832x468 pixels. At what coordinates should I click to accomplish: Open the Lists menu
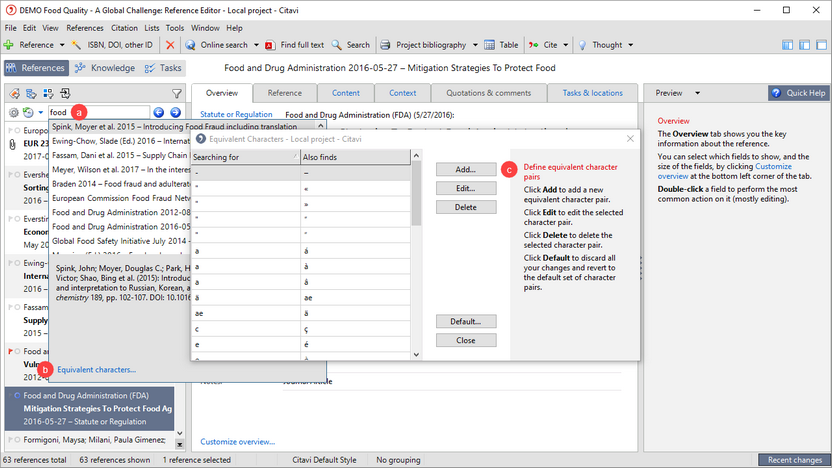click(x=152, y=28)
